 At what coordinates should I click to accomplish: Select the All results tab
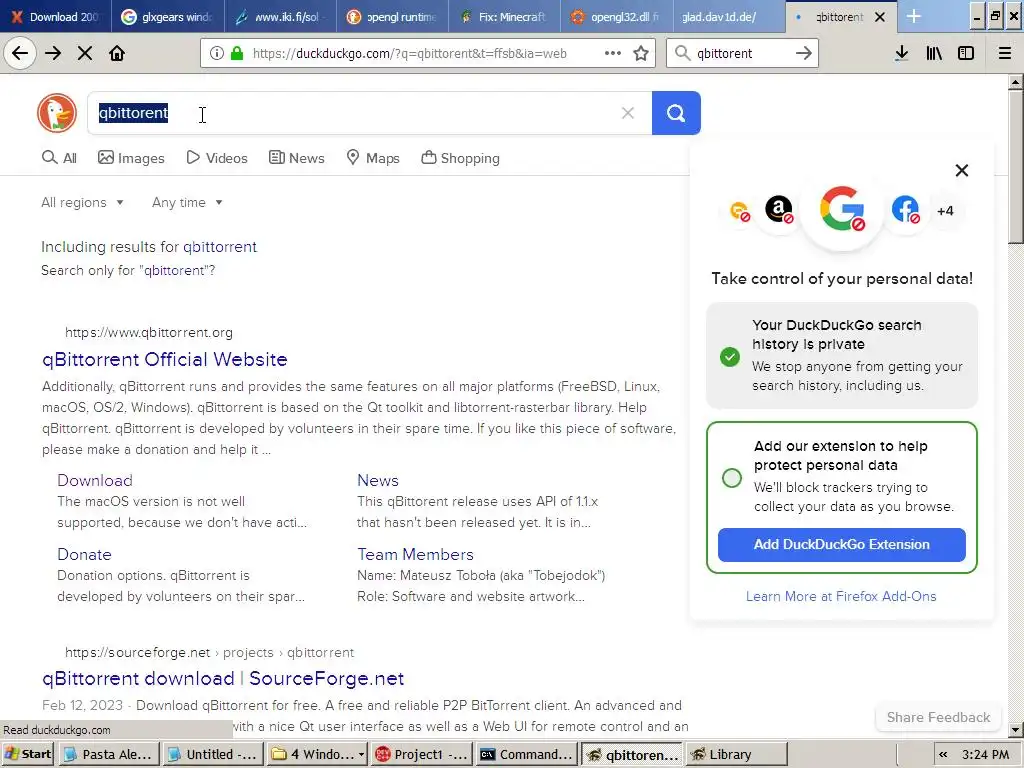tap(59, 158)
